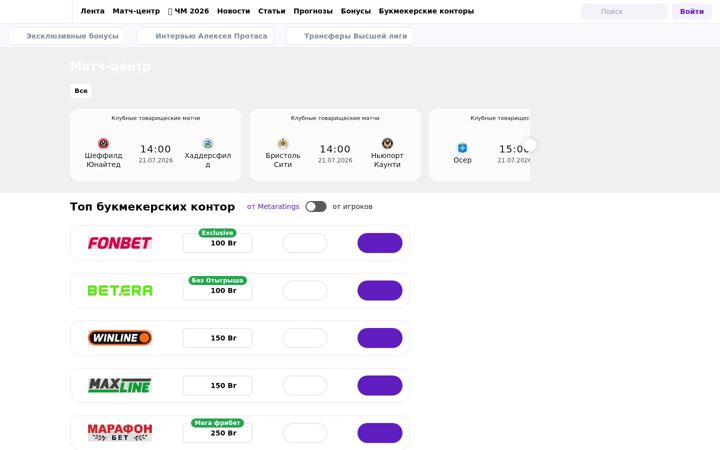Open the Winline bookmaker logo

point(119,338)
